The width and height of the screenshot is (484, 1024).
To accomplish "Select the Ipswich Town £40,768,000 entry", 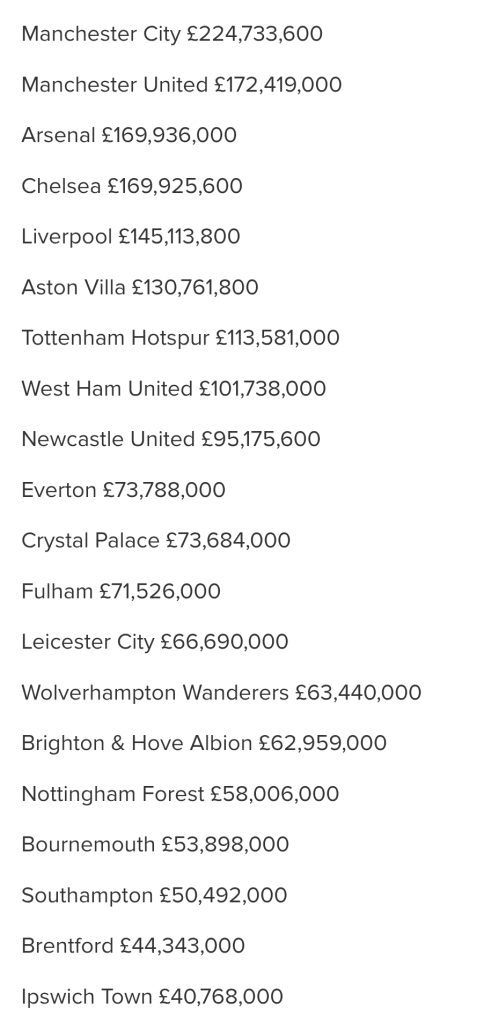I will point(152,997).
